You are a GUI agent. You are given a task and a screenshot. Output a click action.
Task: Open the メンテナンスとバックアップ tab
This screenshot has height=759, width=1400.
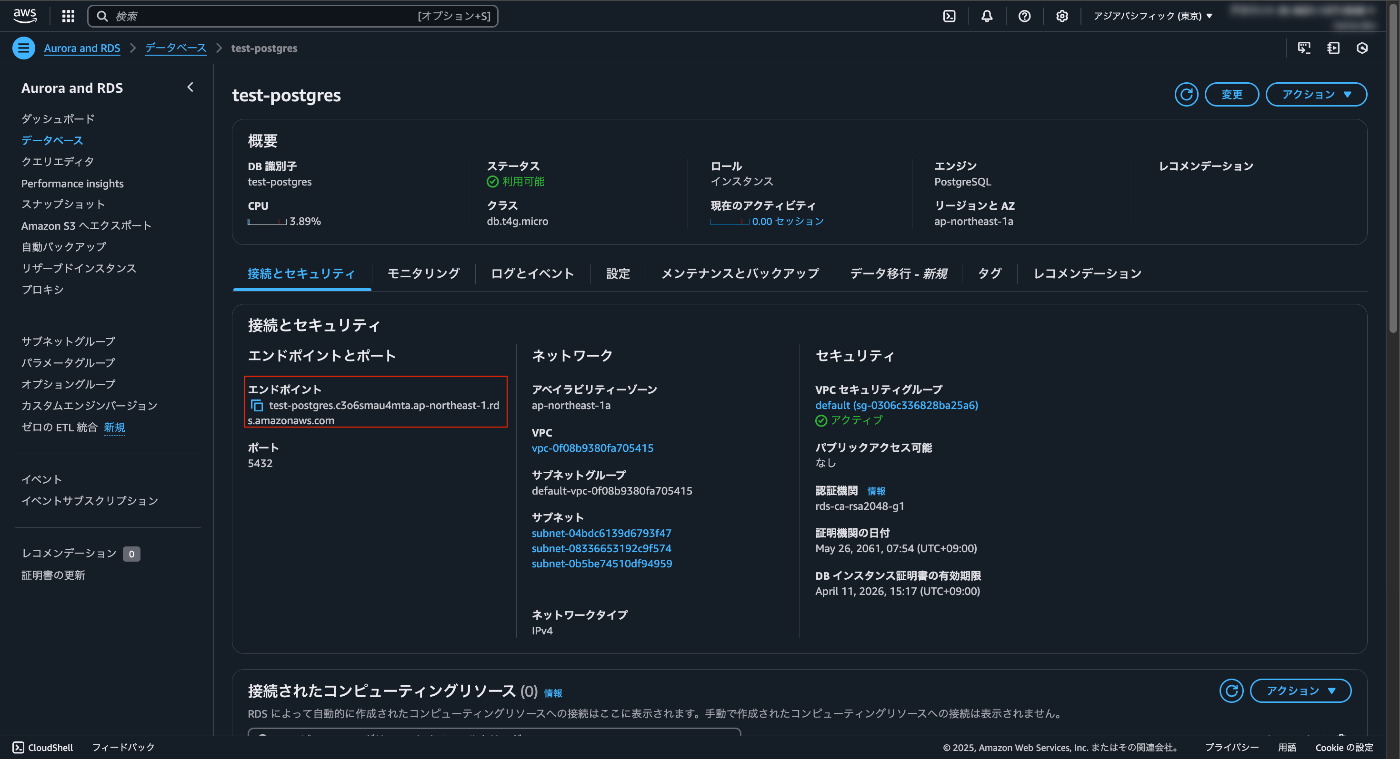(740, 273)
